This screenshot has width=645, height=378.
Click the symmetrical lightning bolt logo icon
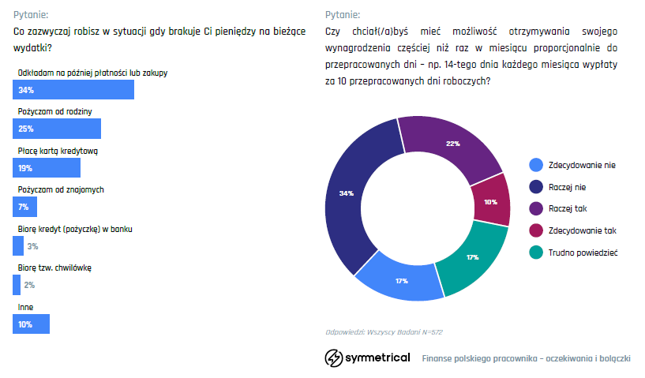(333, 358)
